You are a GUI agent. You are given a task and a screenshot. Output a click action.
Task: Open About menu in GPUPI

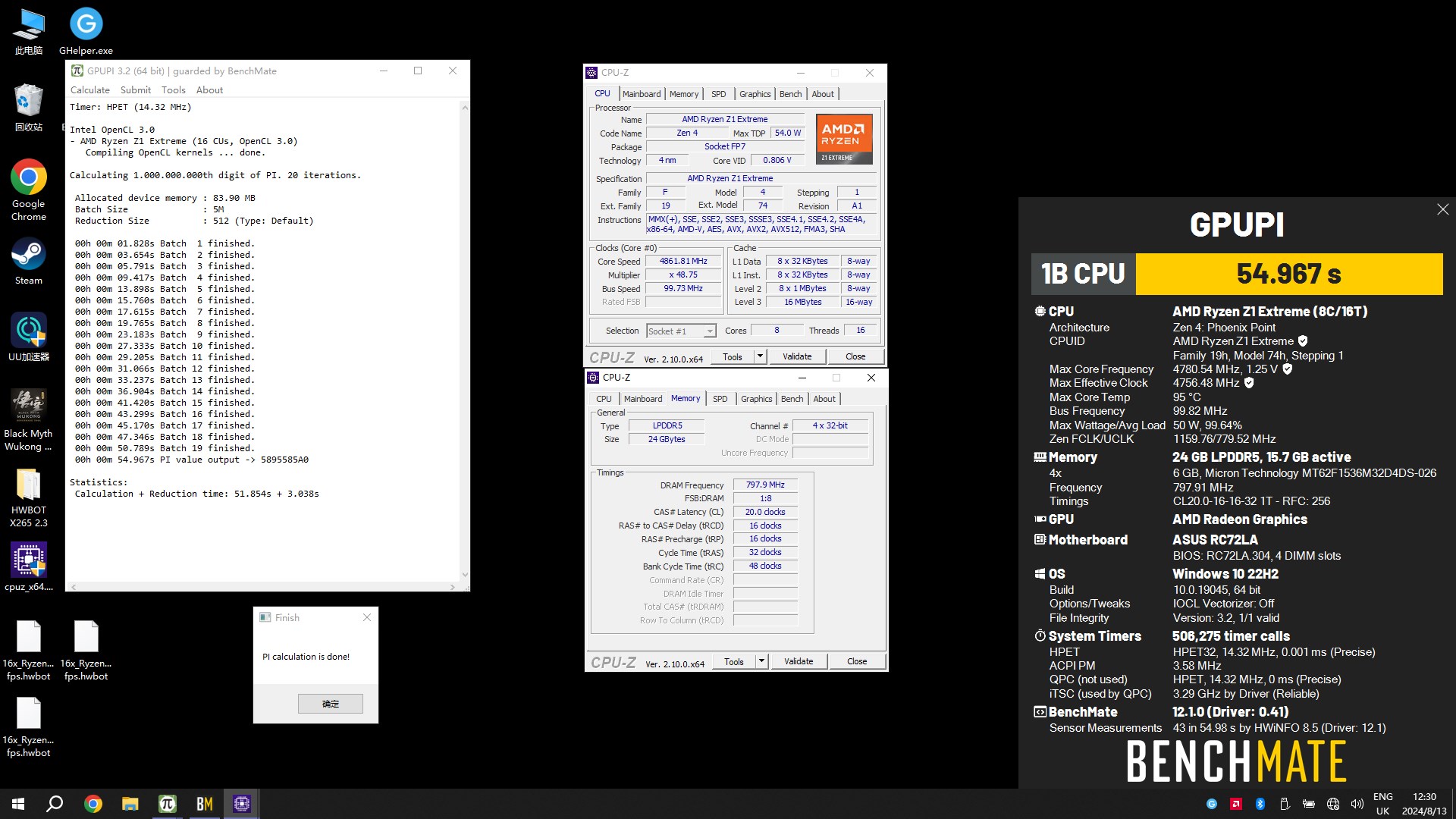click(x=210, y=89)
